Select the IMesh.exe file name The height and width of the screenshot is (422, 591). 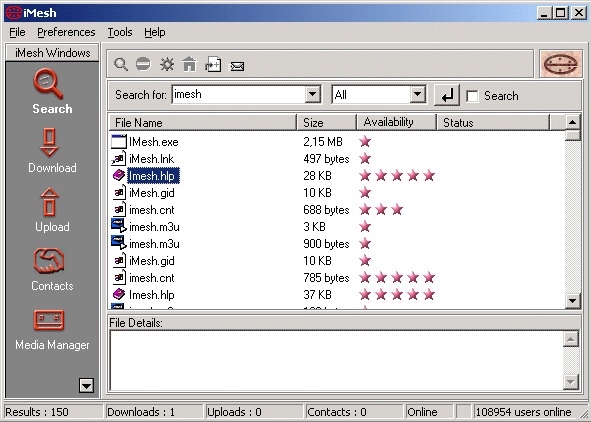pyautogui.click(x=154, y=142)
